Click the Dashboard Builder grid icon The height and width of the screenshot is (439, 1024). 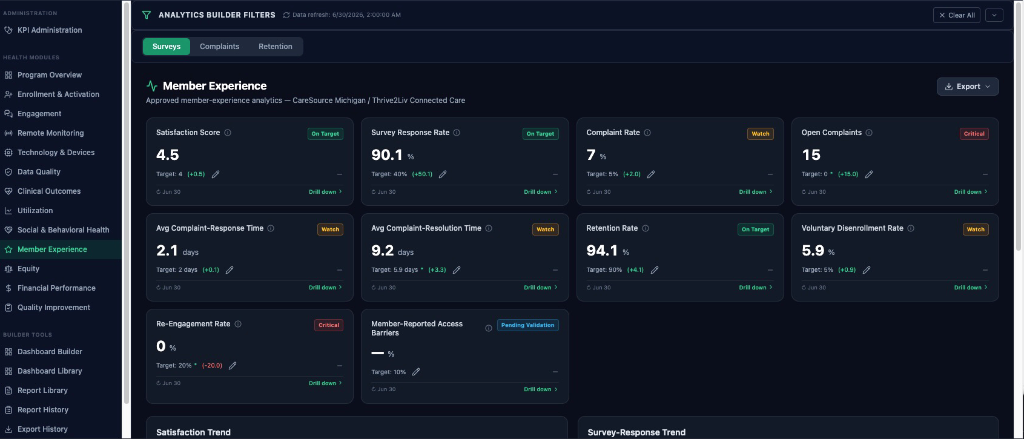tap(8, 351)
